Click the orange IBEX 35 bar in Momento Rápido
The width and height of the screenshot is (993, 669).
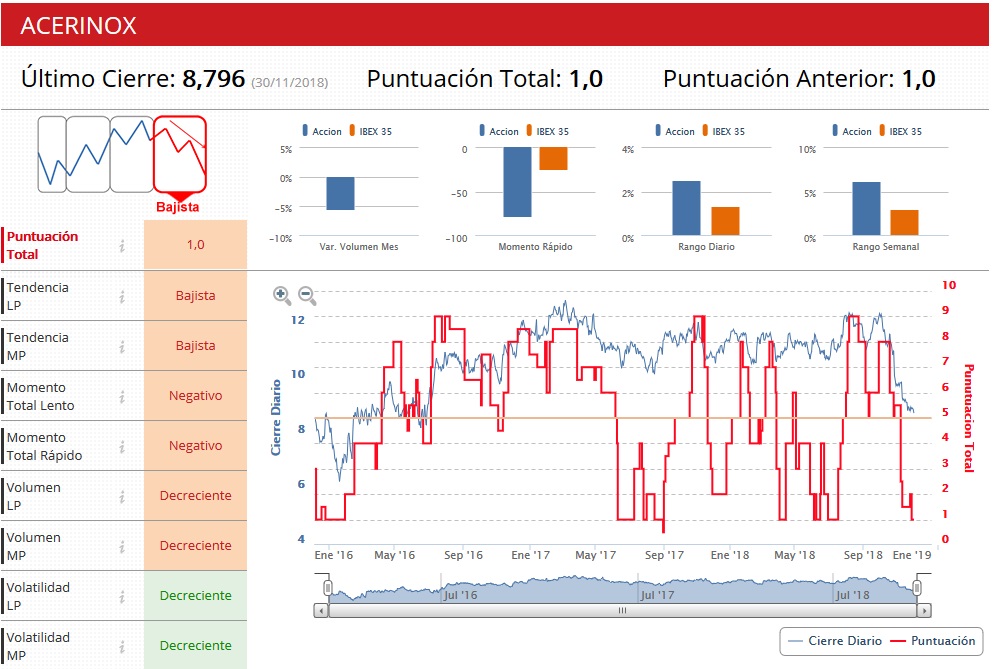click(553, 158)
